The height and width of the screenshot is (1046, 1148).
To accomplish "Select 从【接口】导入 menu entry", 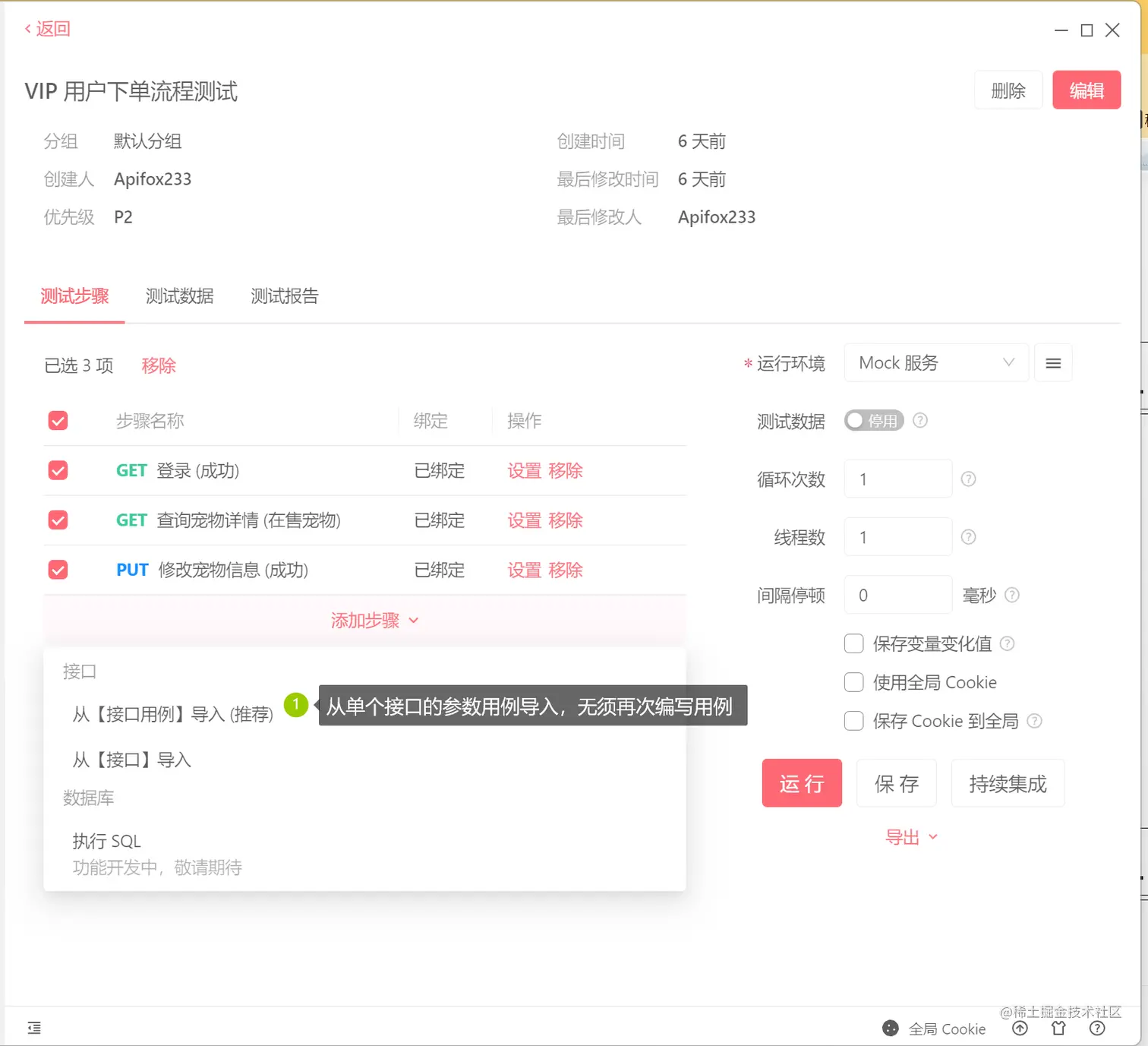I will coord(131,760).
